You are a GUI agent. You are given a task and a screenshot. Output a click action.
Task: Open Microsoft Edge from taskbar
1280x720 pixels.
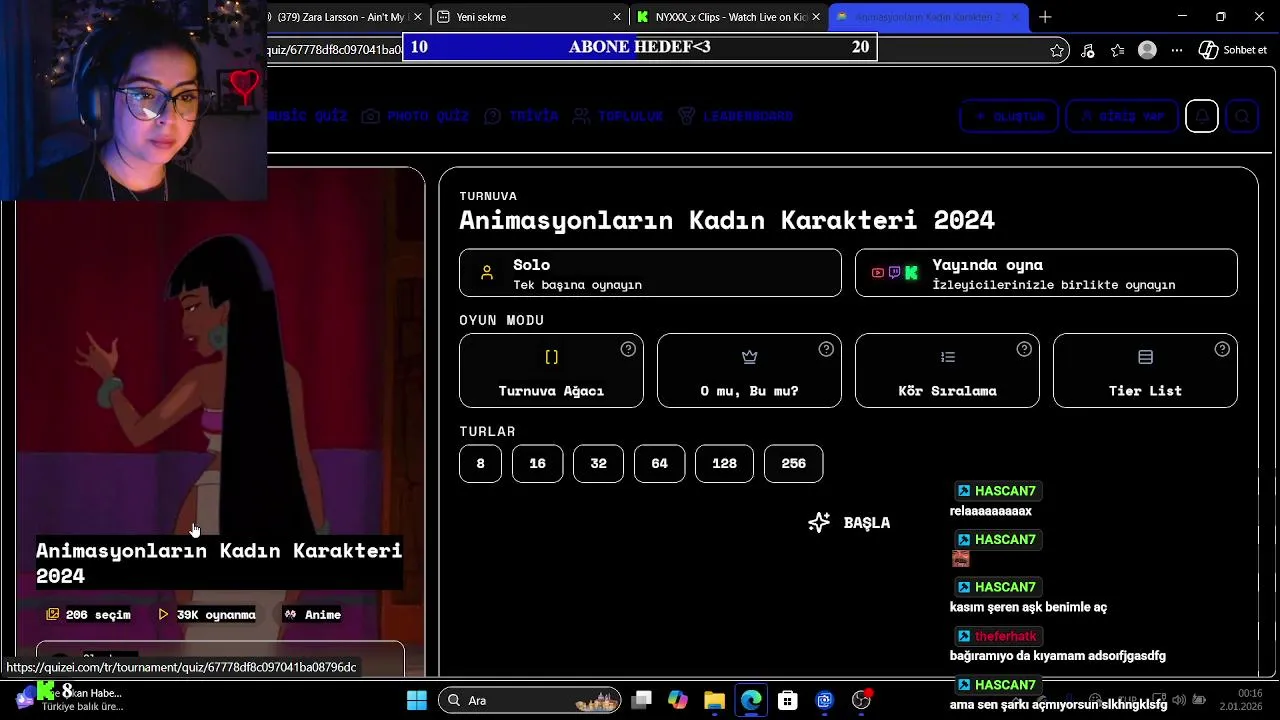coord(751,700)
